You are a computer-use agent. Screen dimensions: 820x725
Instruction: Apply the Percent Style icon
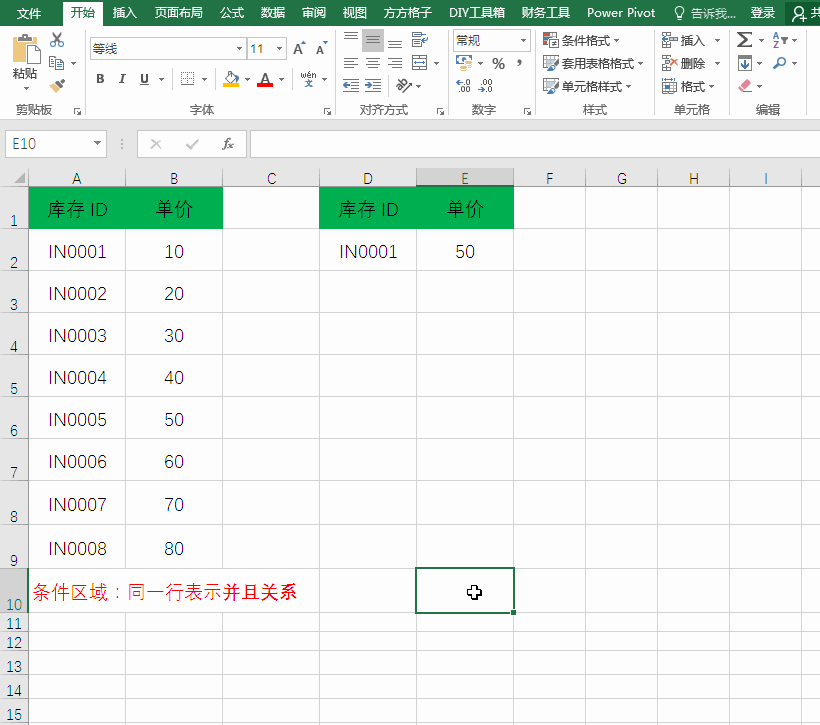[x=498, y=64]
